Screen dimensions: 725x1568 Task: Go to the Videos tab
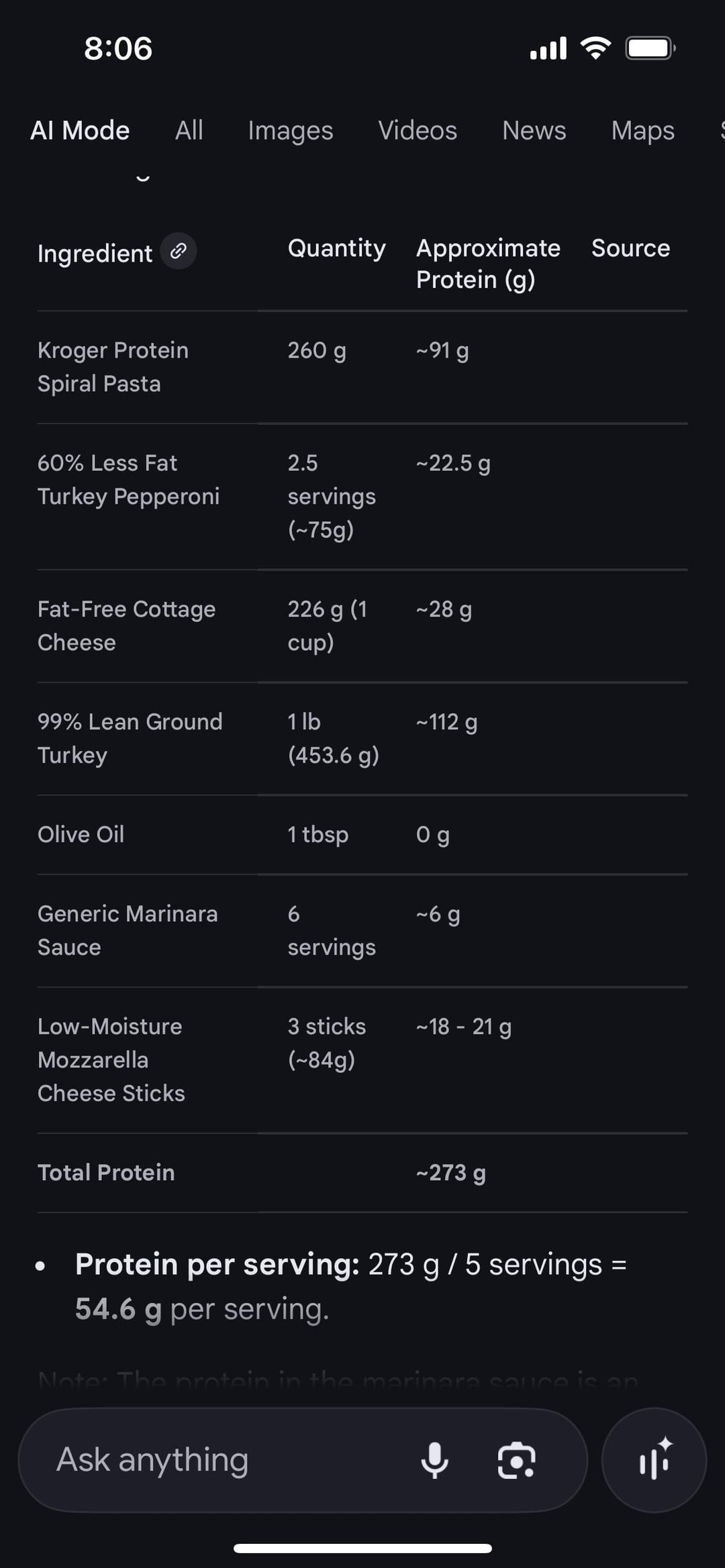pos(417,130)
